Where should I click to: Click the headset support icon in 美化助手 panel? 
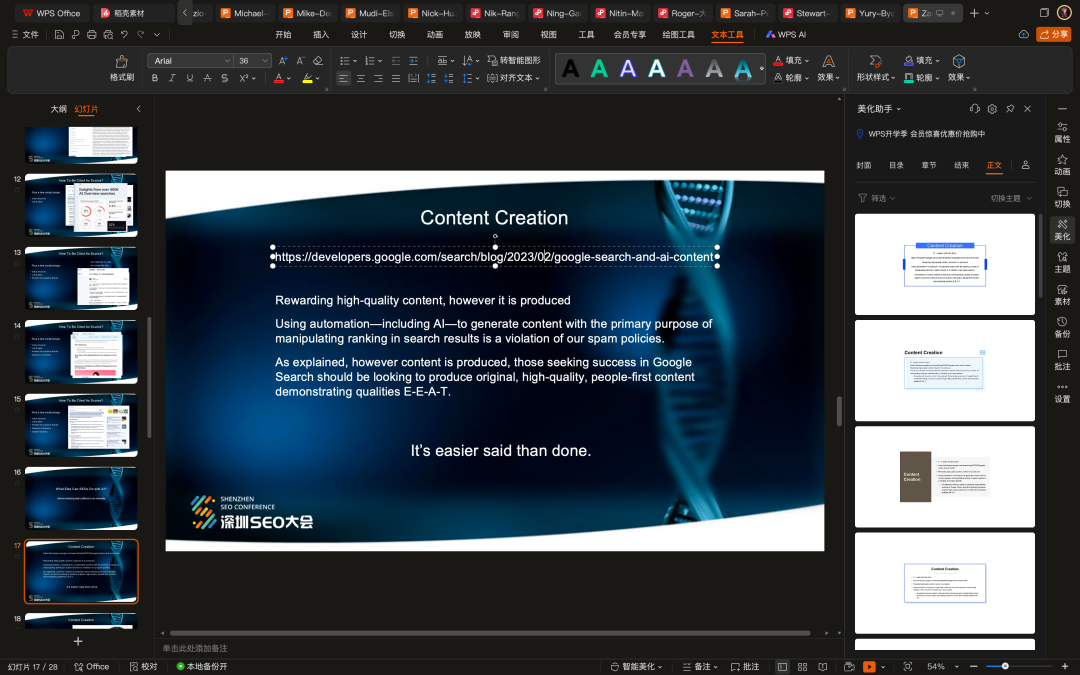975,109
